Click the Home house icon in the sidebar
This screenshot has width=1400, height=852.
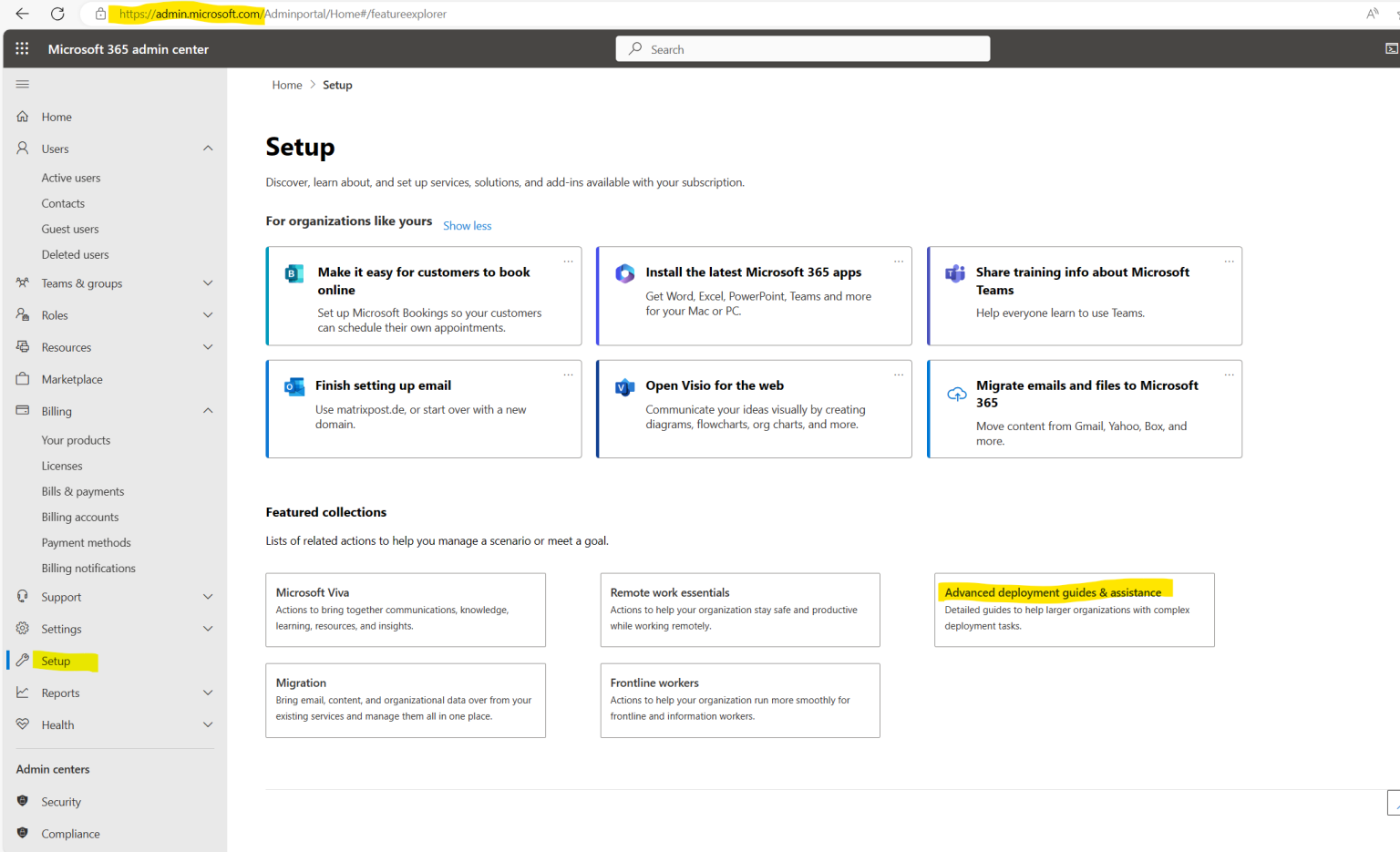click(x=23, y=117)
